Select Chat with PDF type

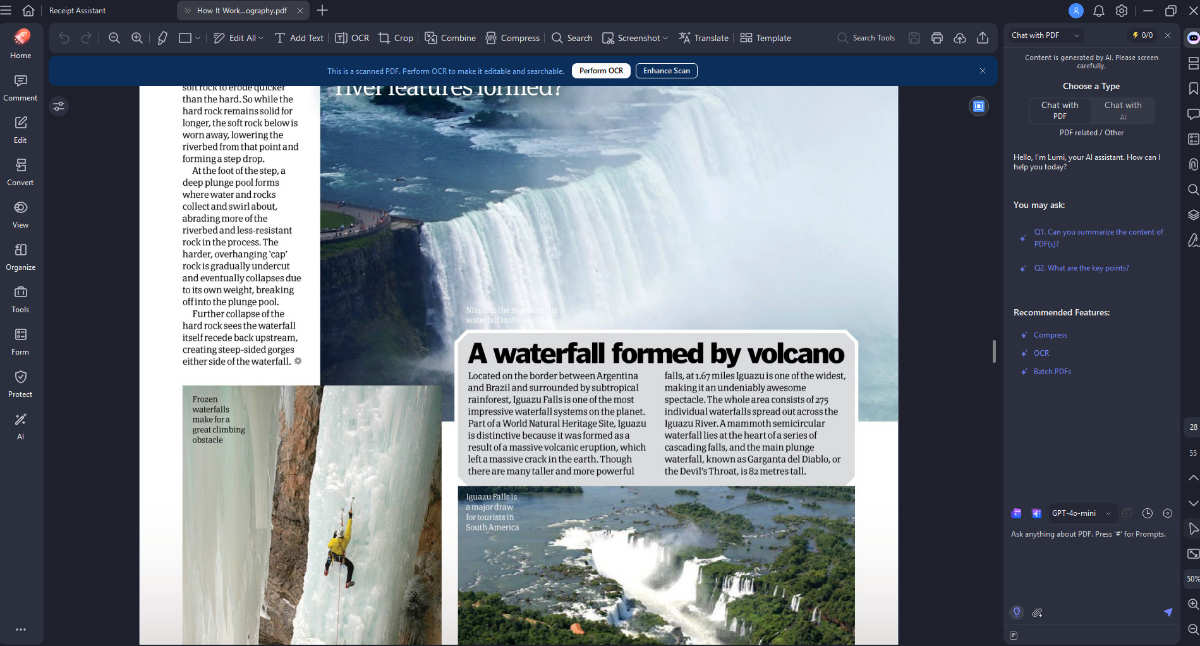point(1059,110)
